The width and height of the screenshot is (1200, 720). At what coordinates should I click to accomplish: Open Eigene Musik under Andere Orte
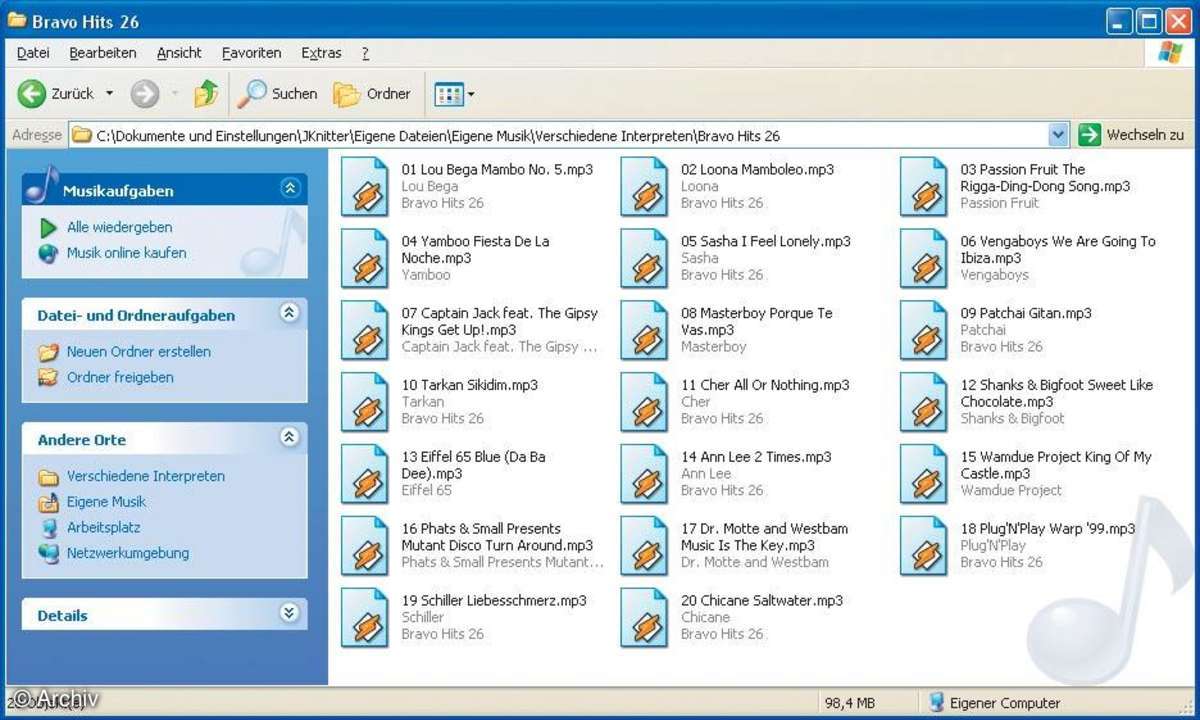point(106,502)
